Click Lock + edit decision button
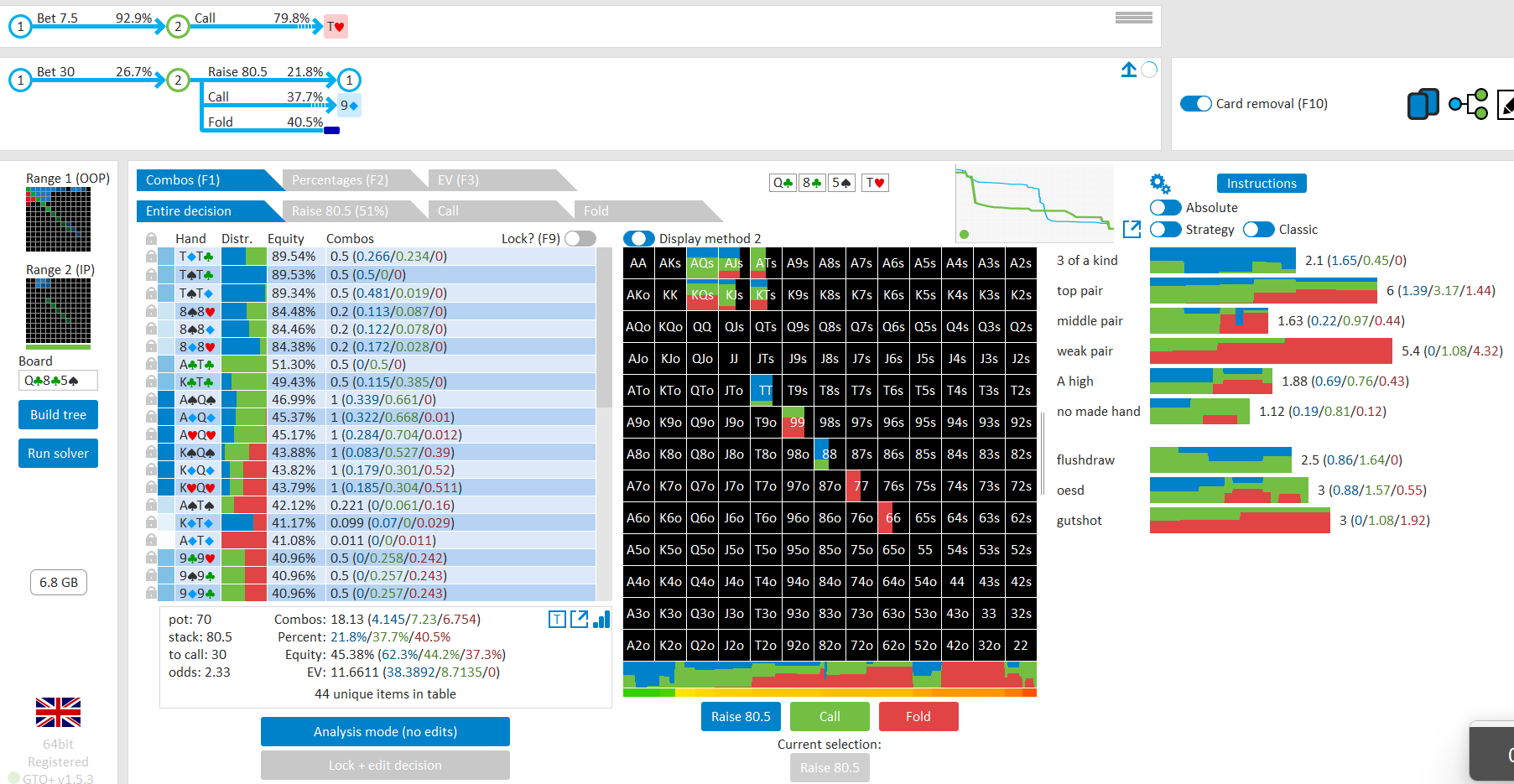 (385, 766)
